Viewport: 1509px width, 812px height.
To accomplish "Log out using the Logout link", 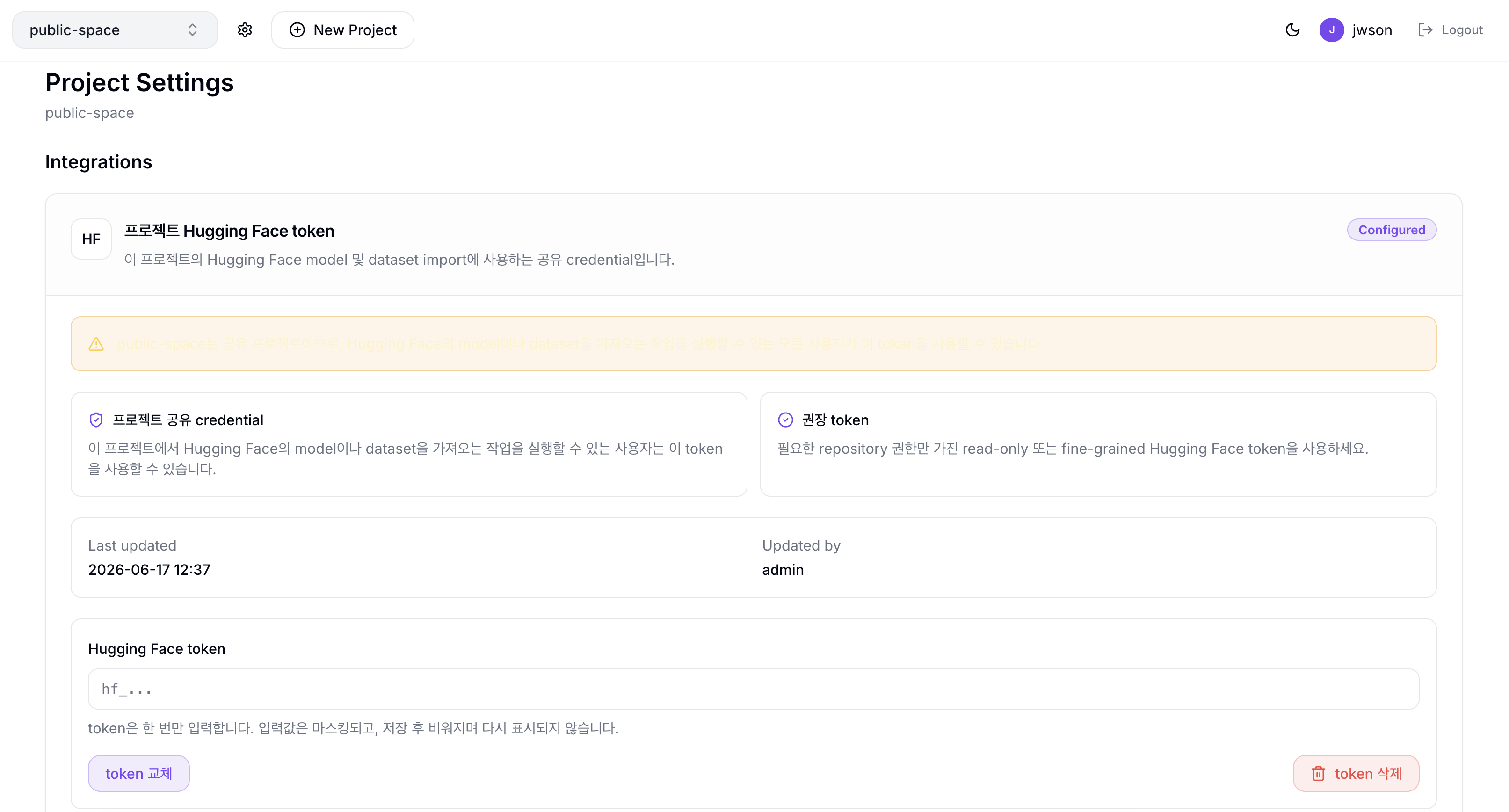I will (x=1451, y=30).
